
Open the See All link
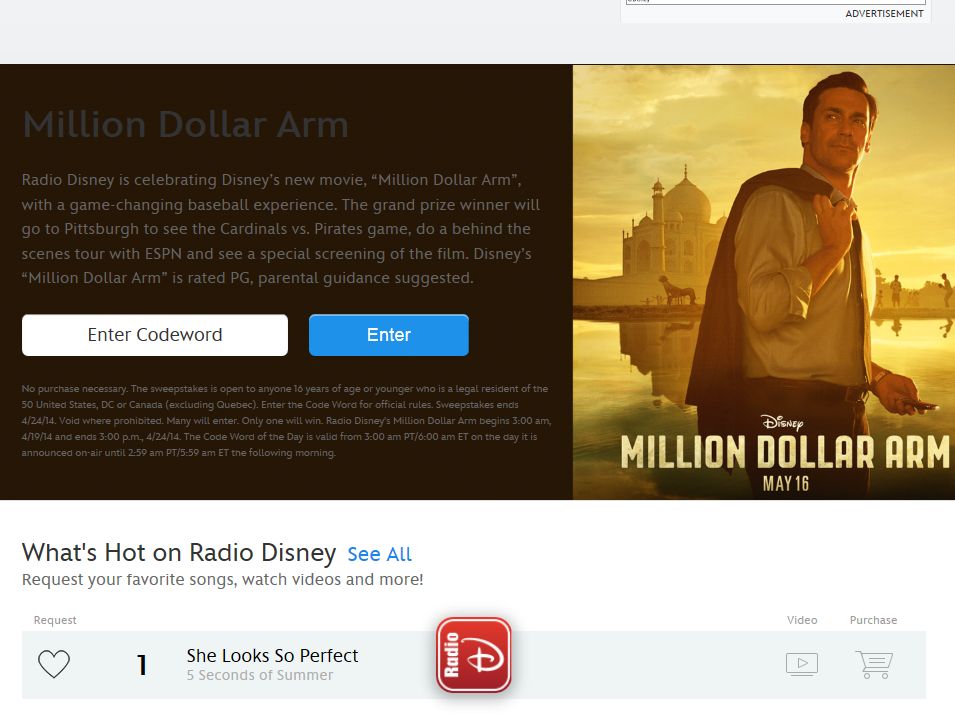click(379, 554)
